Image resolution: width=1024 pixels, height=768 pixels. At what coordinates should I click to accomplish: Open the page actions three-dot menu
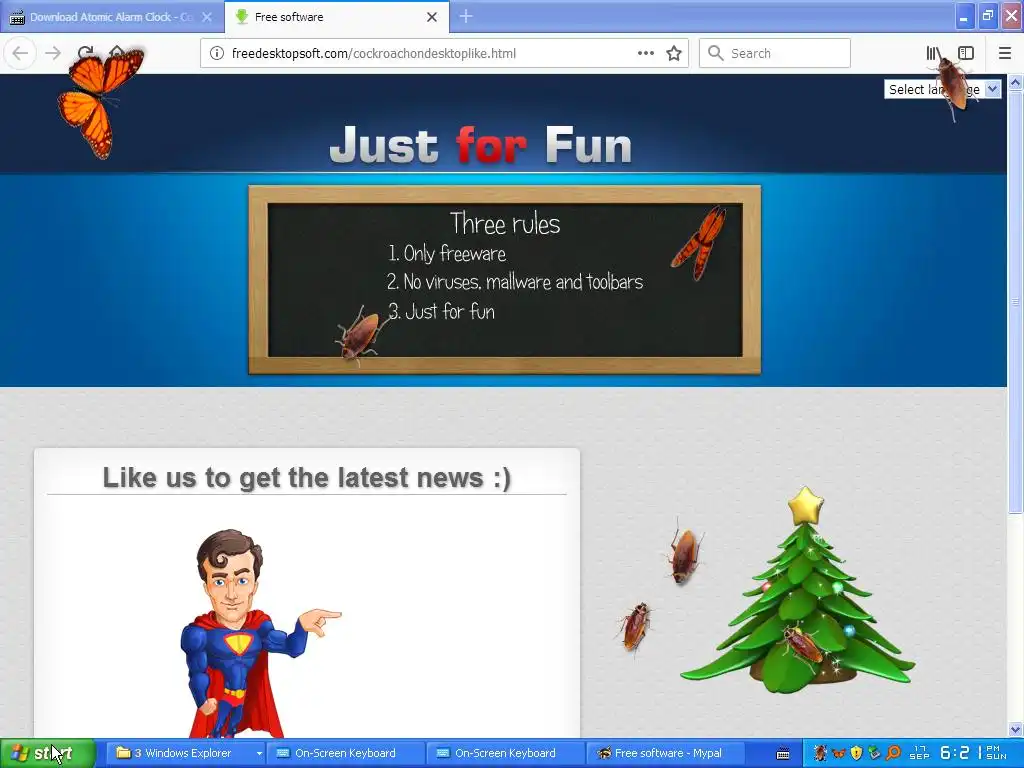[645, 53]
